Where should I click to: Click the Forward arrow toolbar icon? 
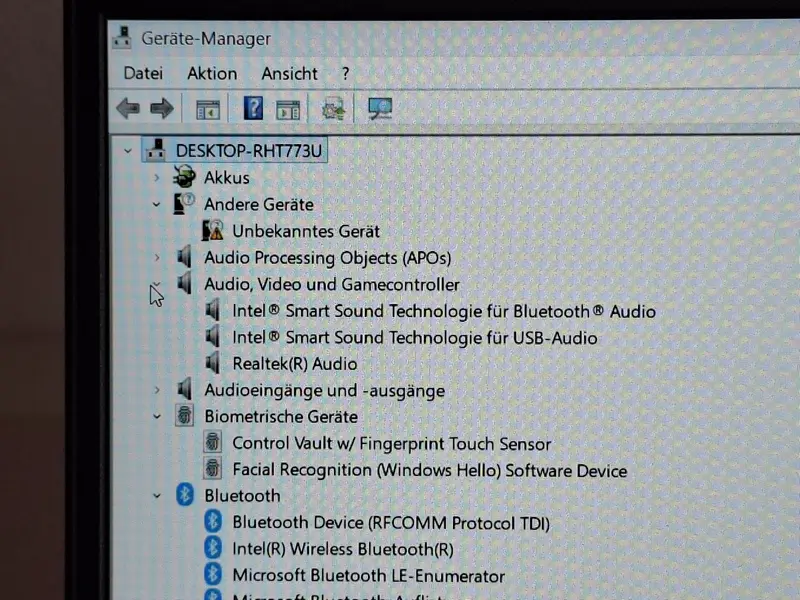point(162,109)
